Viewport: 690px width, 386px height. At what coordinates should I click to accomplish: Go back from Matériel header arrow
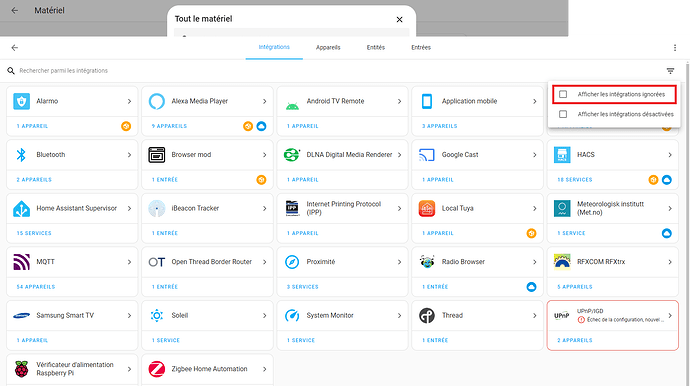[x=15, y=10]
